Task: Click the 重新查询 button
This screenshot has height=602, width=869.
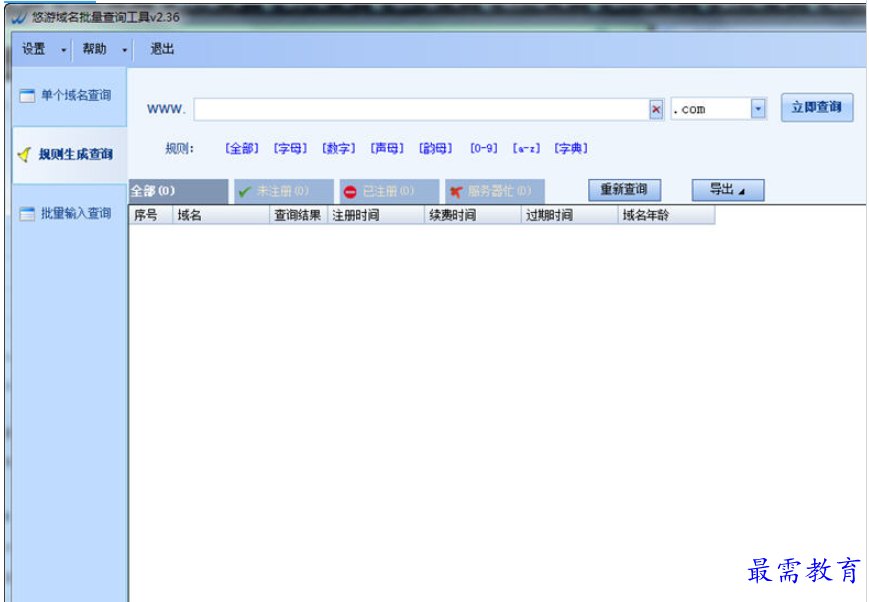Action: (x=624, y=190)
